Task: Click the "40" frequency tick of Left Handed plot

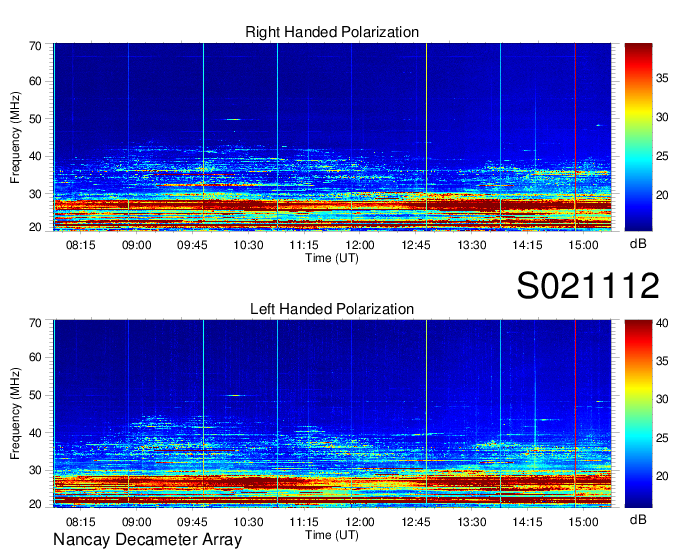Action: pos(35,433)
